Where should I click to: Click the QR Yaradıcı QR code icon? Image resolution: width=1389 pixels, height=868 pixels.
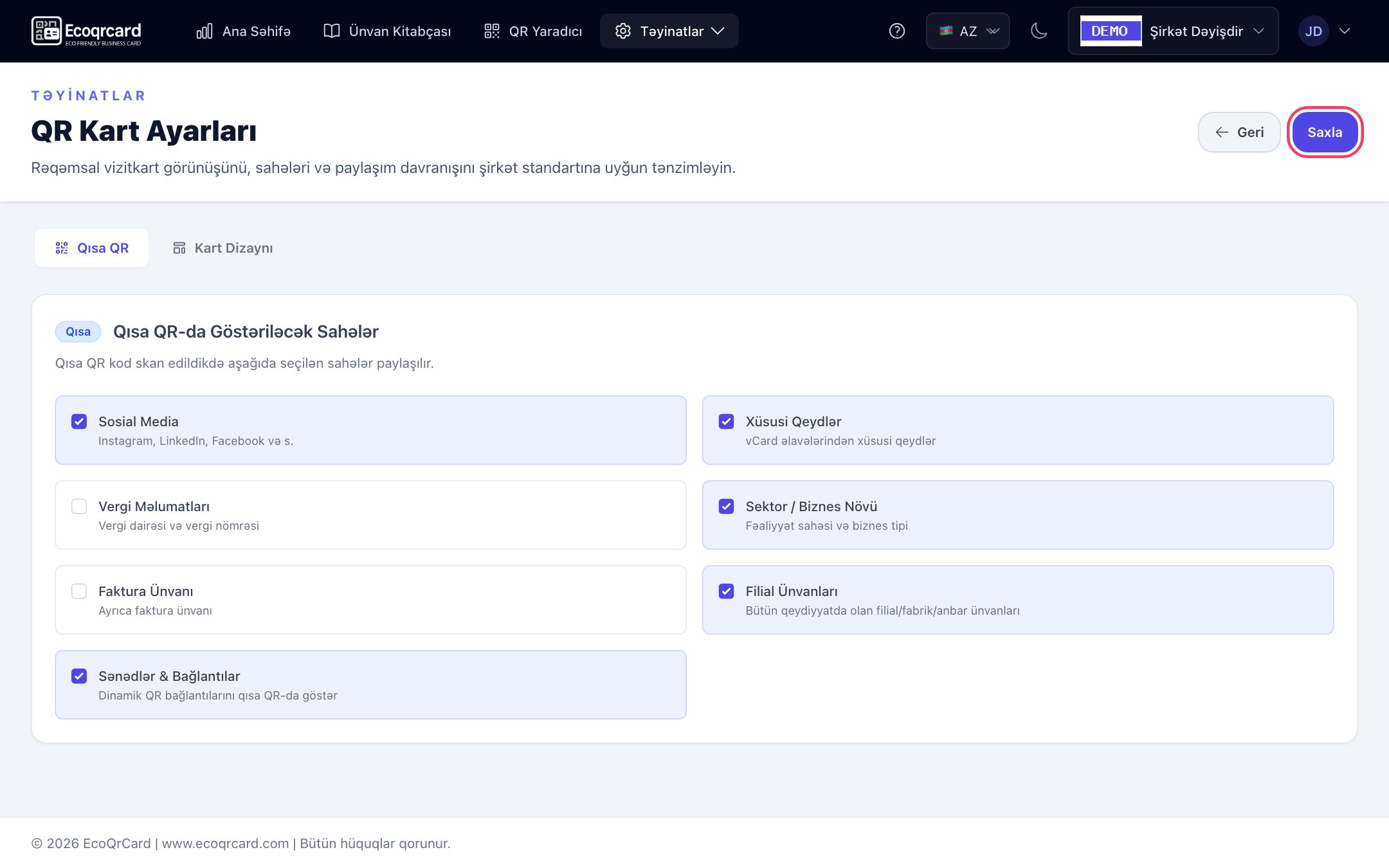[x=491, y=31]
